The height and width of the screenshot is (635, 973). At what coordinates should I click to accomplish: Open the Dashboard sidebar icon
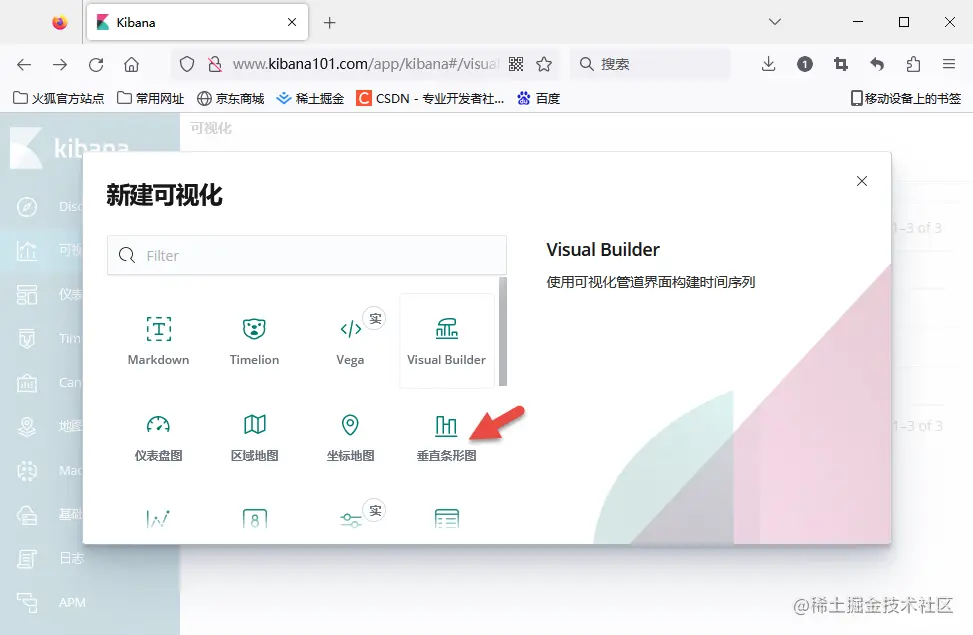27,294
